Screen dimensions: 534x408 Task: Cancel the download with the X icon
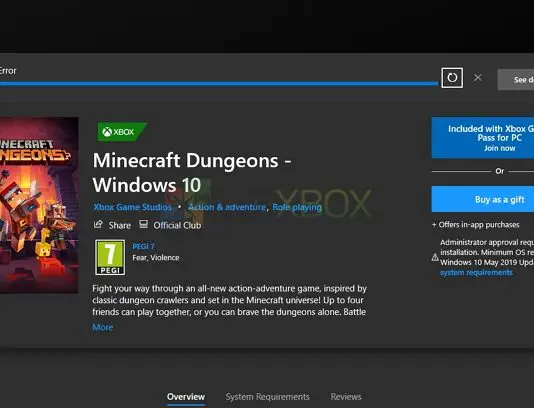[x=477, y=78]
